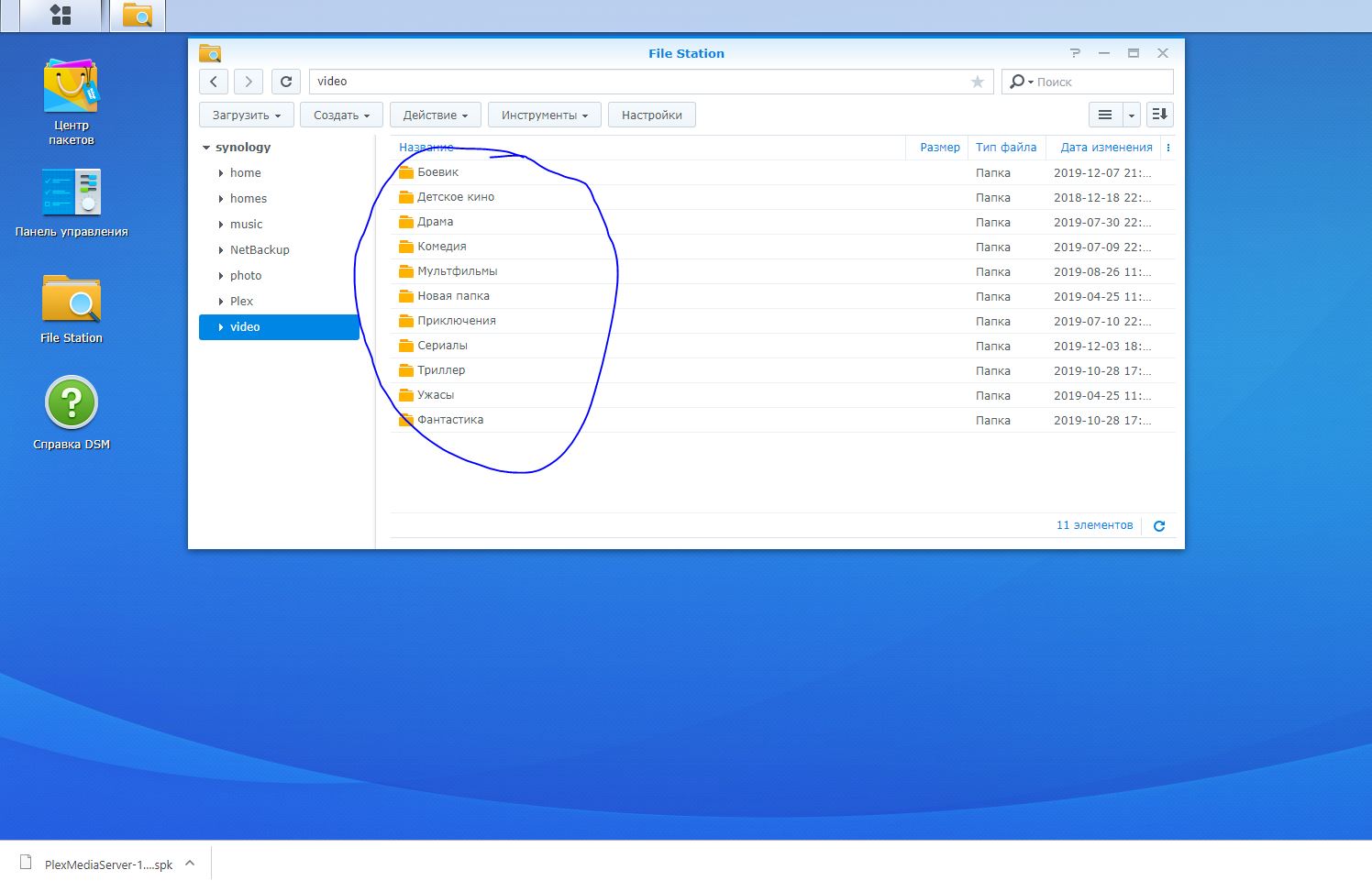Viewport: 1372px width, 881px height.
Task: Open the Загрузить dropdown menu
Action: pos(247,115)
